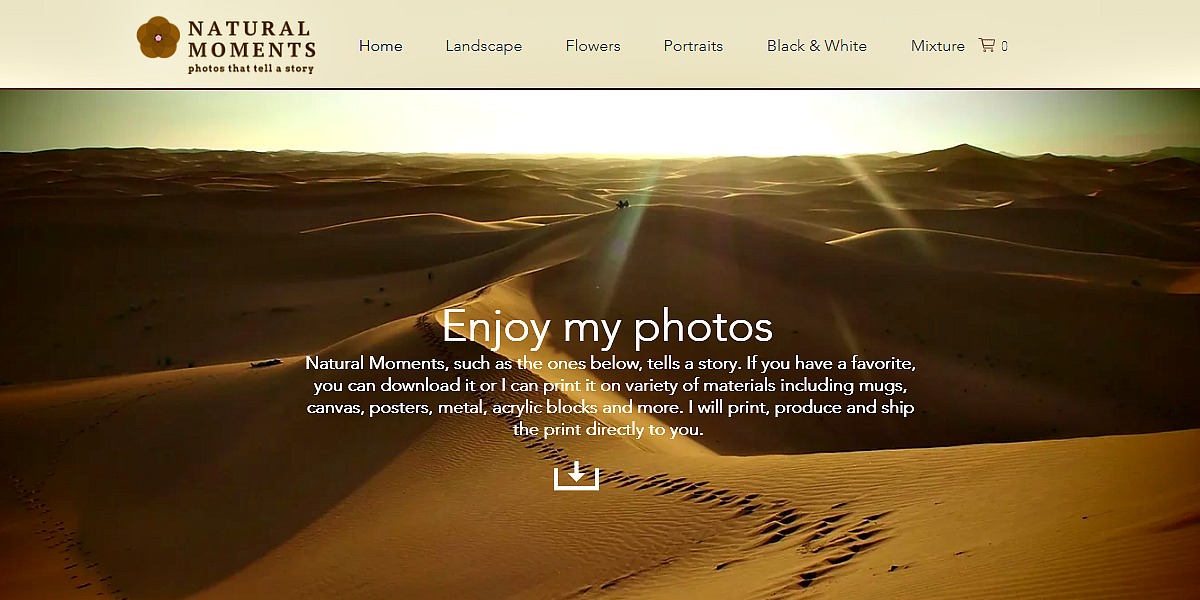
Task: Choose the Mixture menu item
Action: point(938,46)
